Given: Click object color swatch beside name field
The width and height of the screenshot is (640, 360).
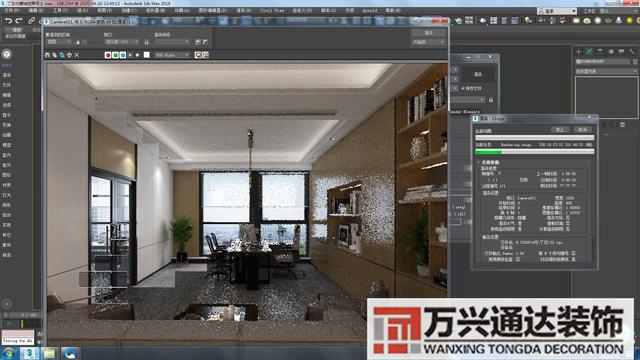Looking at the screenshot, I should 635,62.
